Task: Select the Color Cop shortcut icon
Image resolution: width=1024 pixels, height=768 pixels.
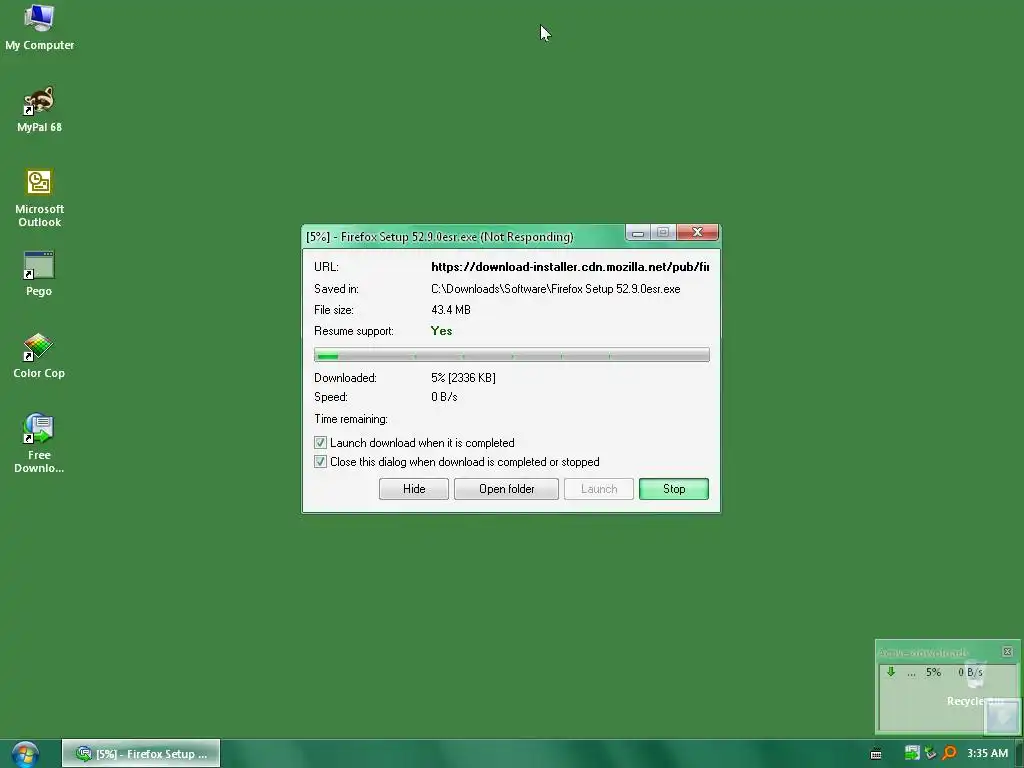Action: click(x=39, y=356)
